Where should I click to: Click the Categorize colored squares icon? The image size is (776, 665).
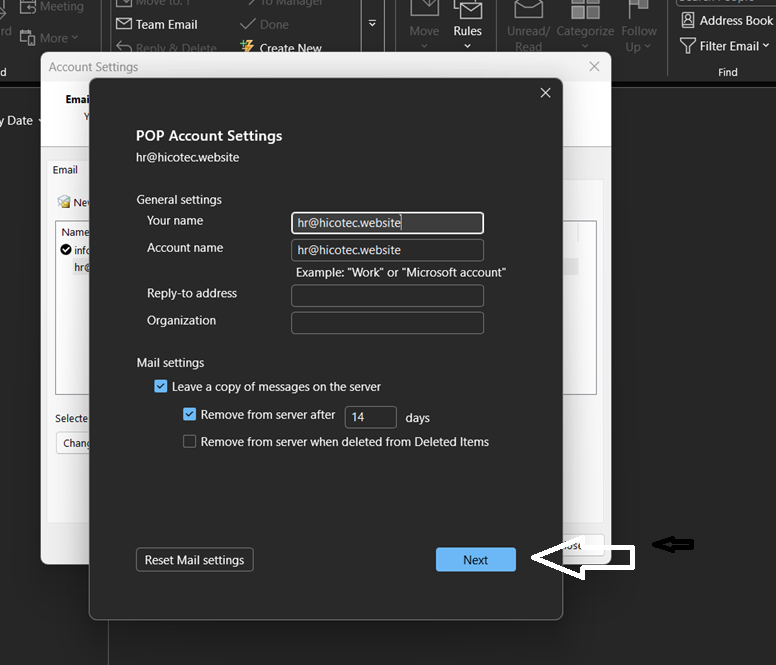point(585,9)
